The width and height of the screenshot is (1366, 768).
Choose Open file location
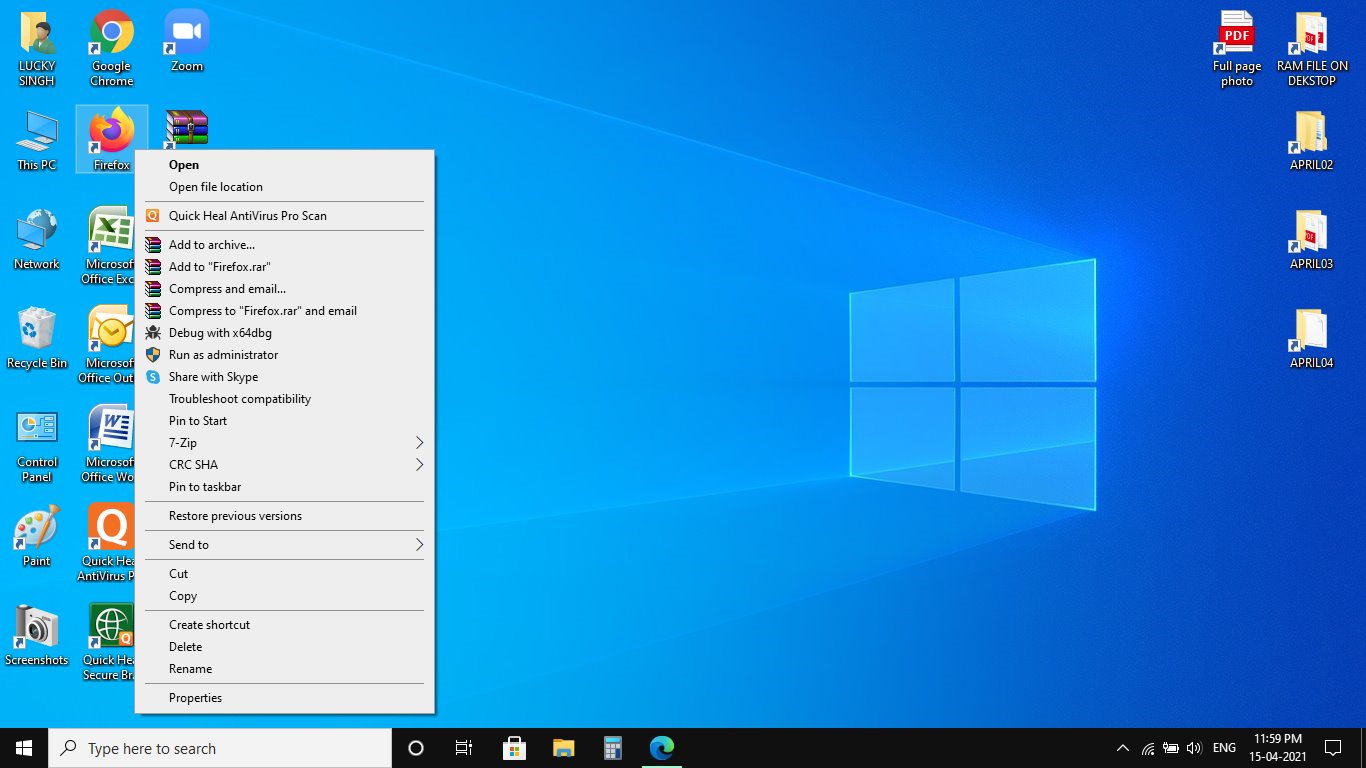point(284,187)
